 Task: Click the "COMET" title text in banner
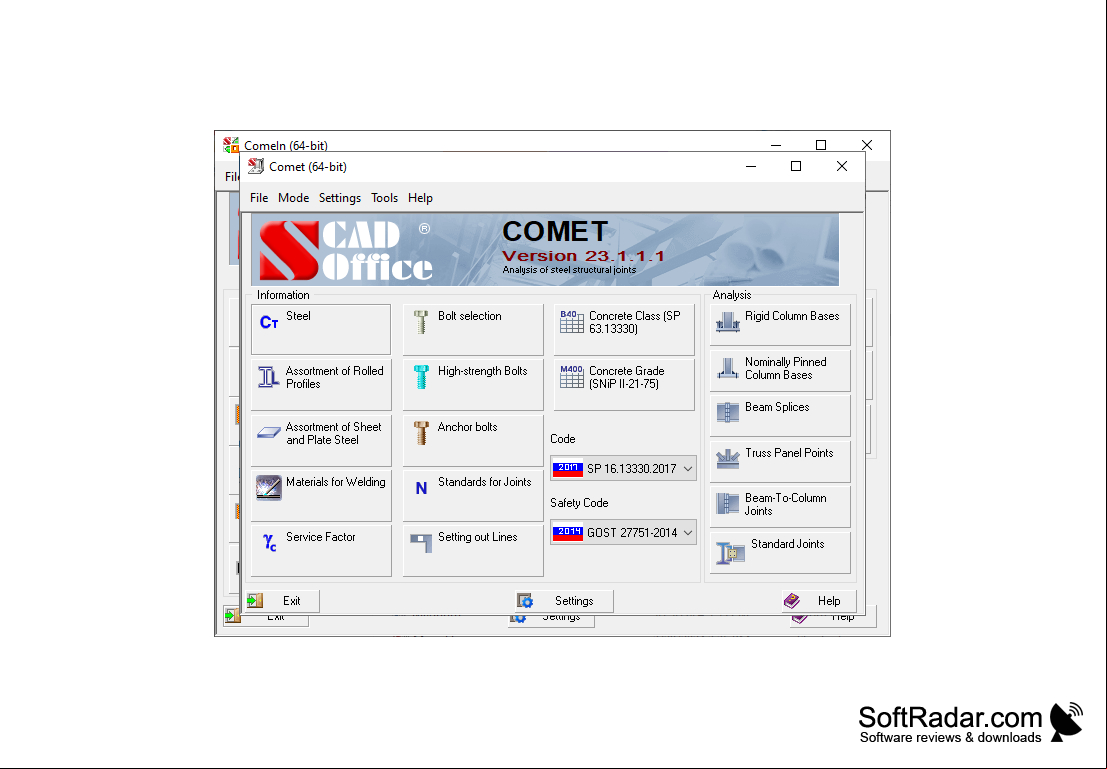555,232
